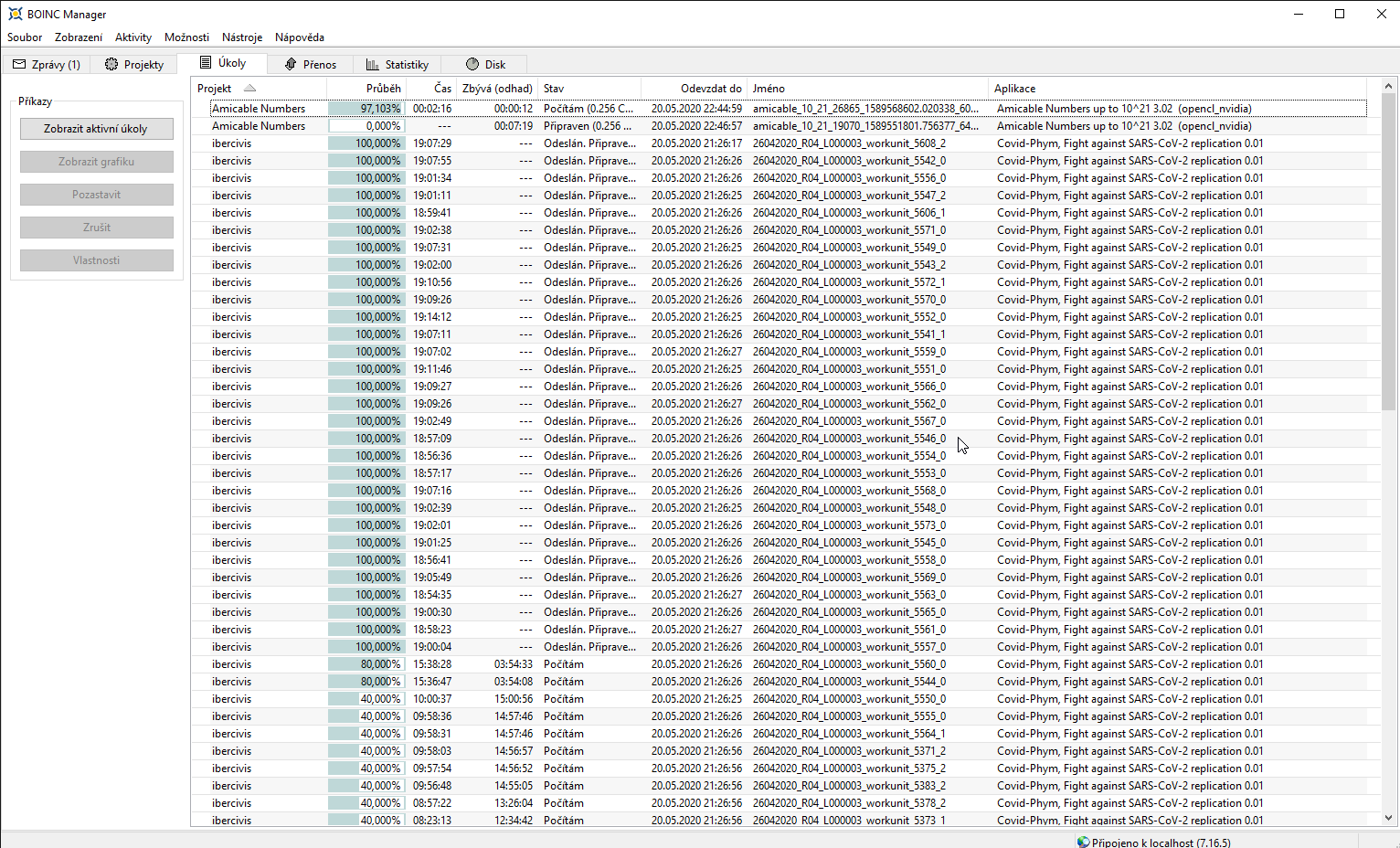
Task: Open the Zobrazení menu
Action: click(x=79, y=37)
